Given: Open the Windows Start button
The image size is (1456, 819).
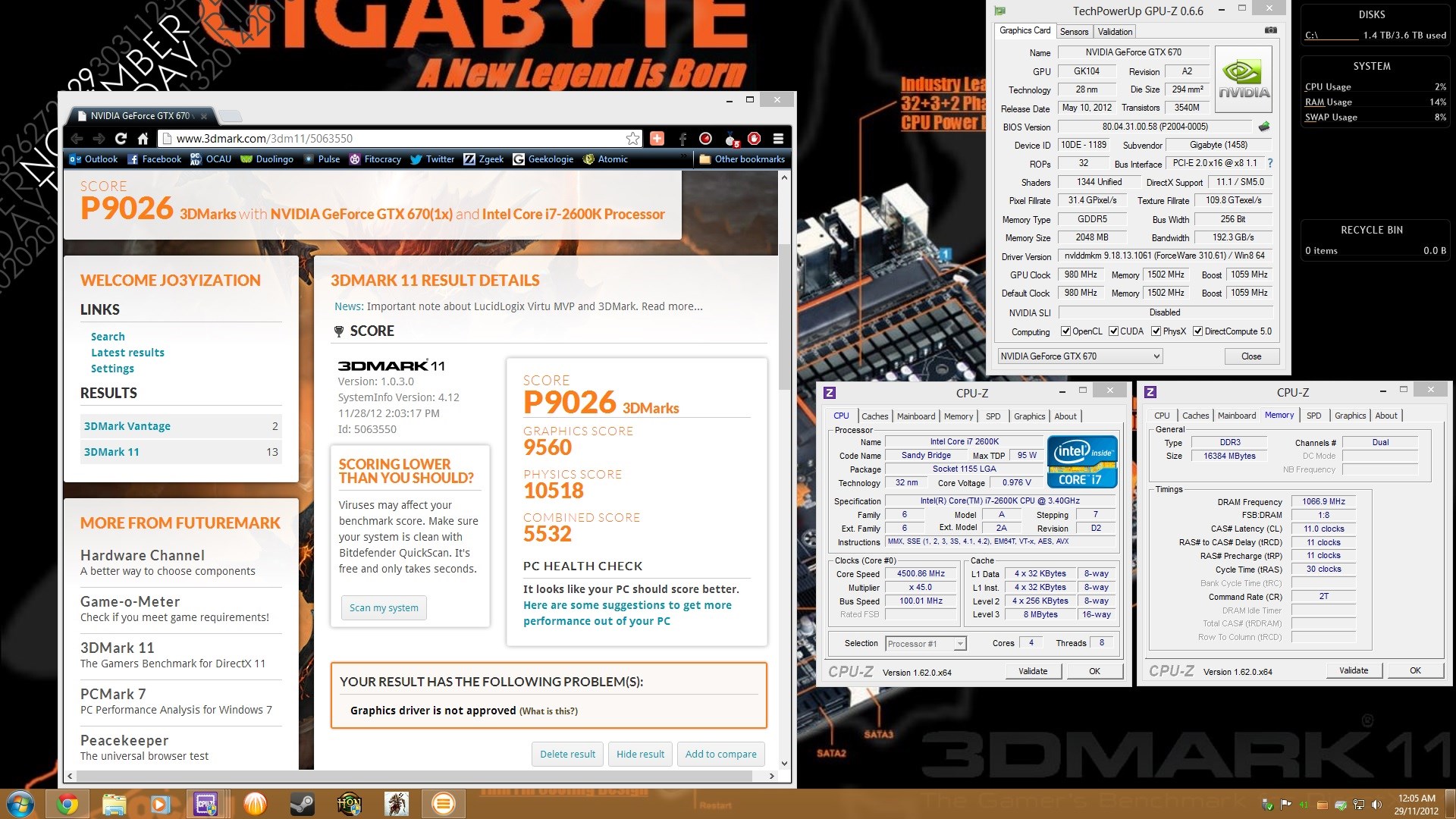Looking at the screenshot, I should [19, 804].
